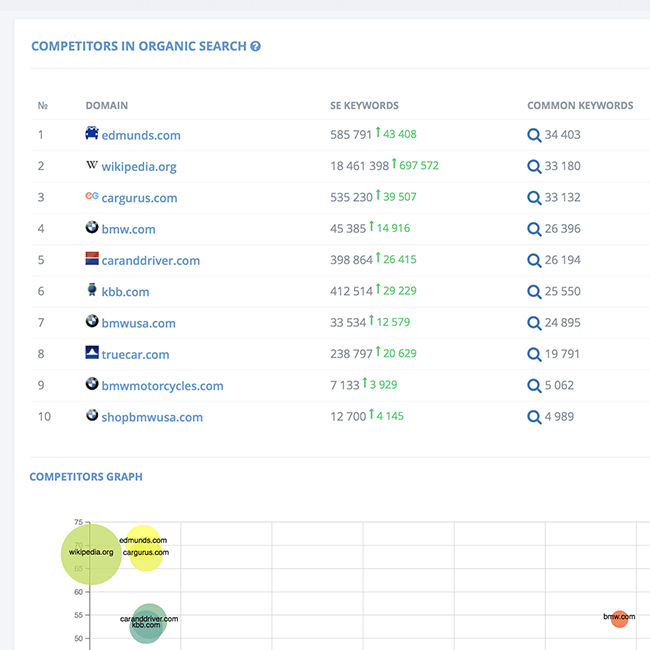Image resolution: width=650 pixels, height=650 pixels.
Task: Click the Domain column header
Action: [106, 105]
